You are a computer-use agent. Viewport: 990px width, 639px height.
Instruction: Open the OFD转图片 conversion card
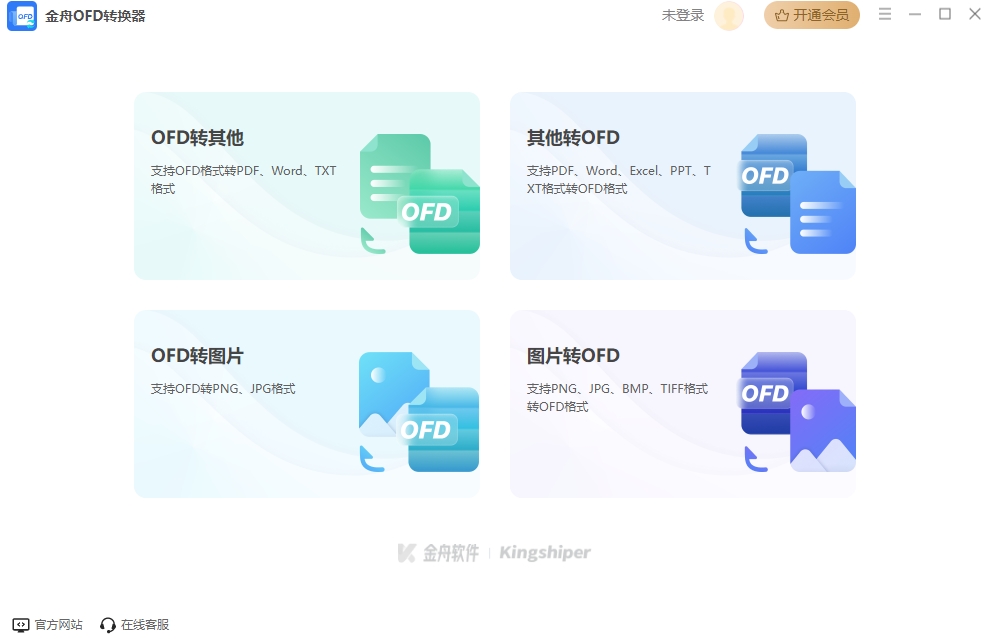click(307, 402)
